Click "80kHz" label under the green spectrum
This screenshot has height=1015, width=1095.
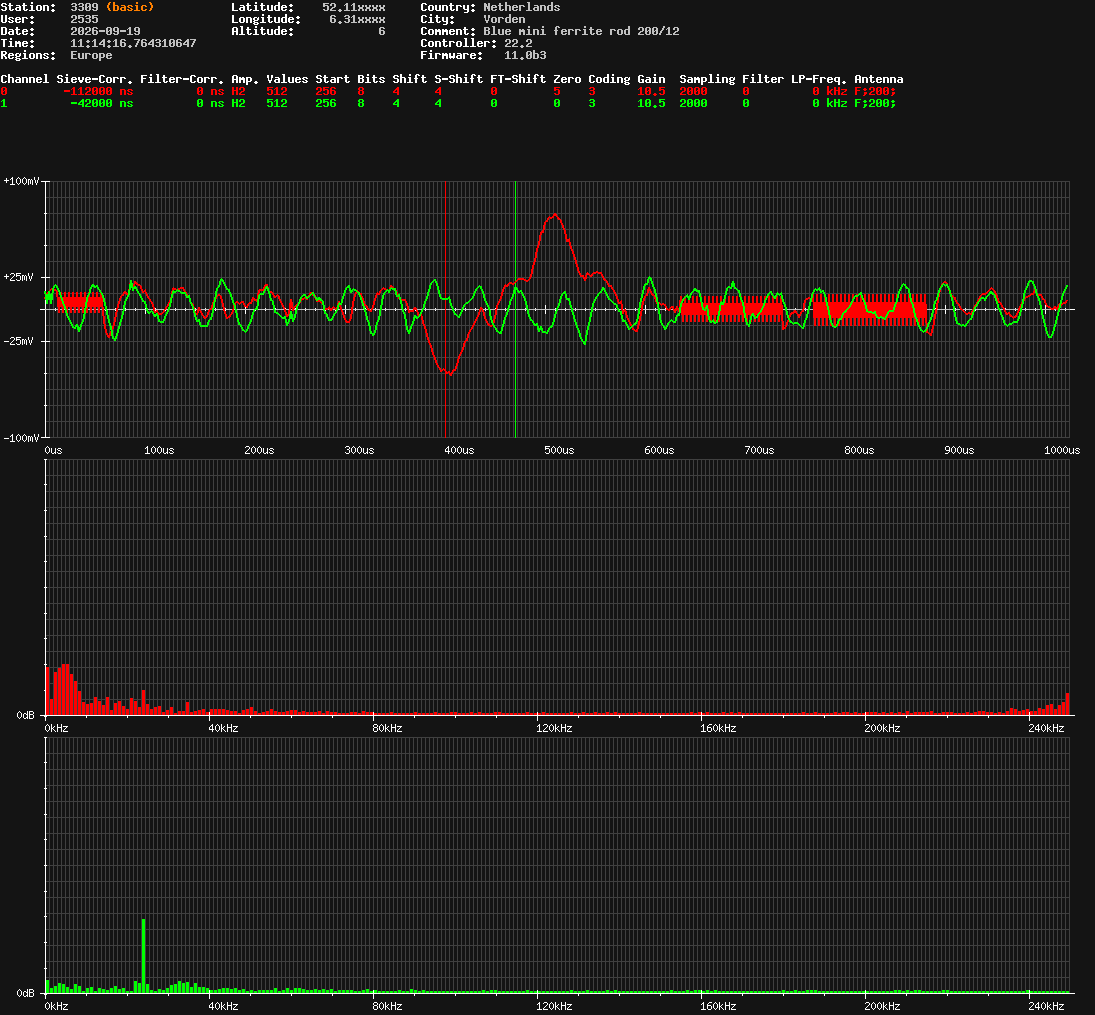pos(387,1006)
